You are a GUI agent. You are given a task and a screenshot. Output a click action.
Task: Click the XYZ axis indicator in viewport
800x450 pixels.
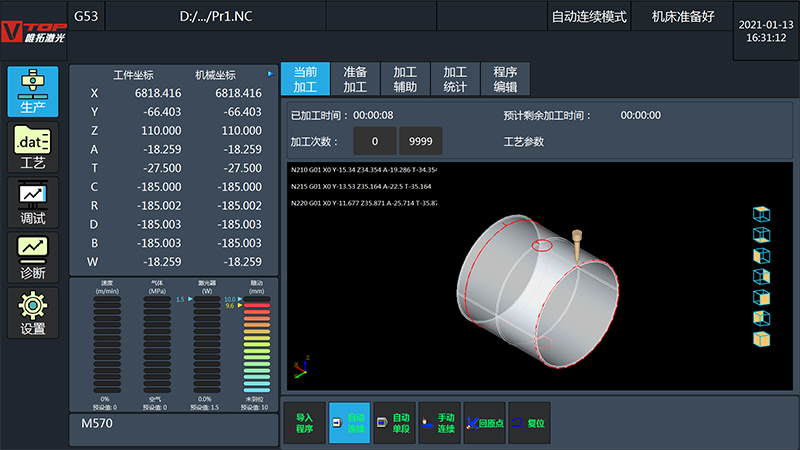click(x=301, y=368)
